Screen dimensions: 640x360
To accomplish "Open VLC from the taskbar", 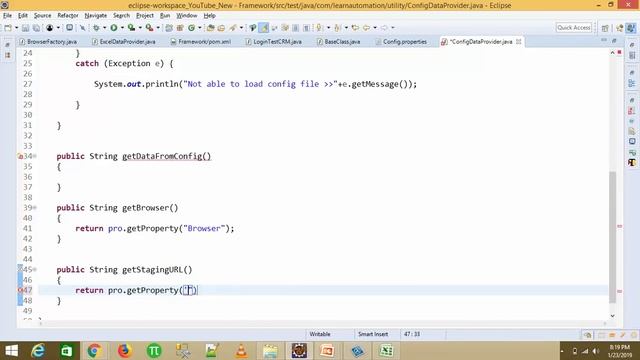I will [x=241, y=351].
